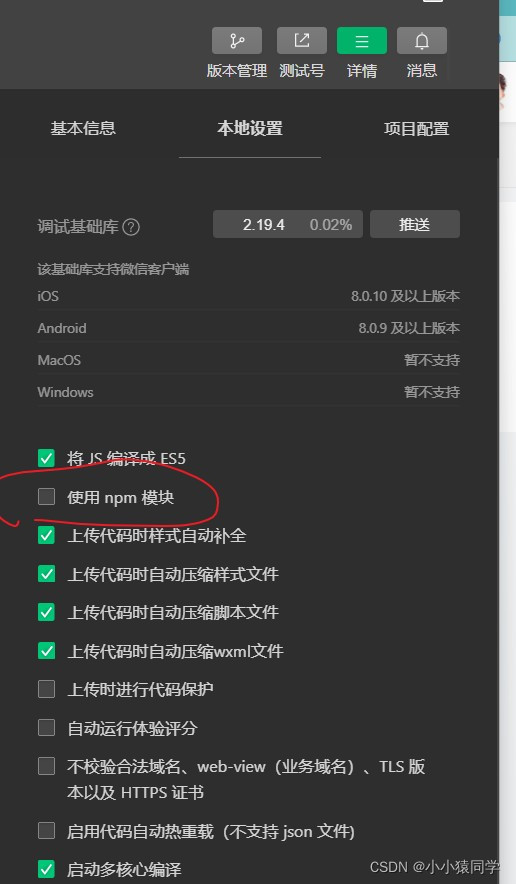Click the help icon beside 调试基础库
Image resolution: width=516 pixels, height=884 pixels.
point(131,227)
